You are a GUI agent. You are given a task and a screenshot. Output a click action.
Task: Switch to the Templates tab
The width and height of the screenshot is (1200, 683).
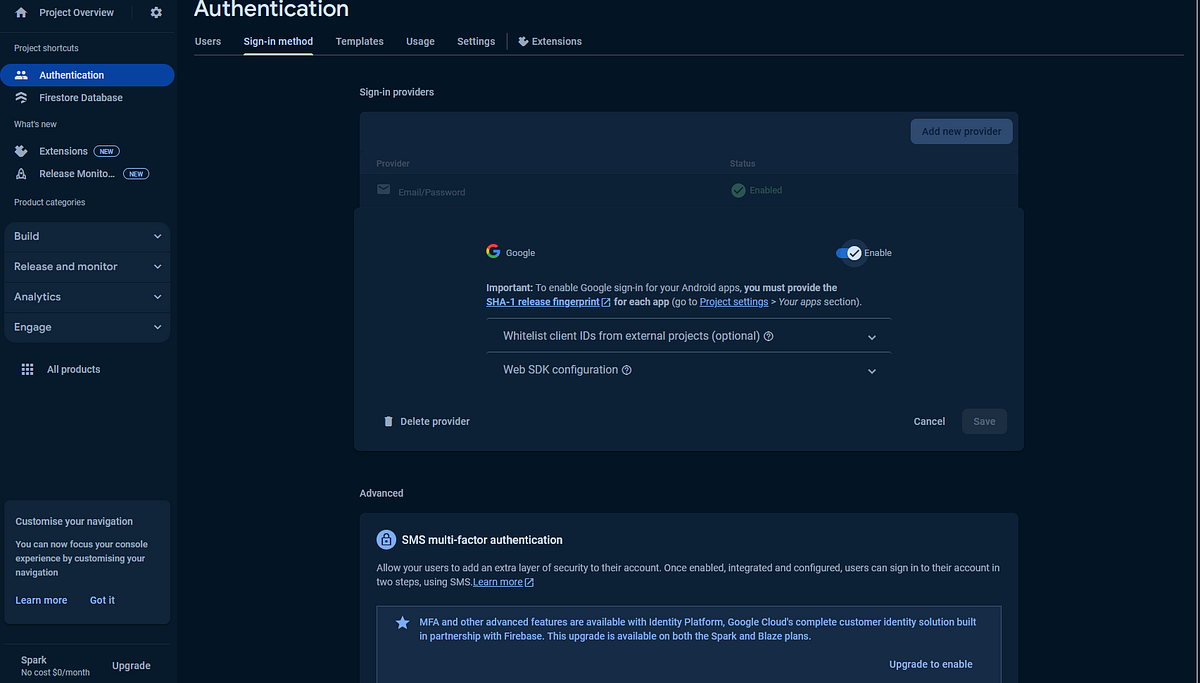click(x=359, y=41)
